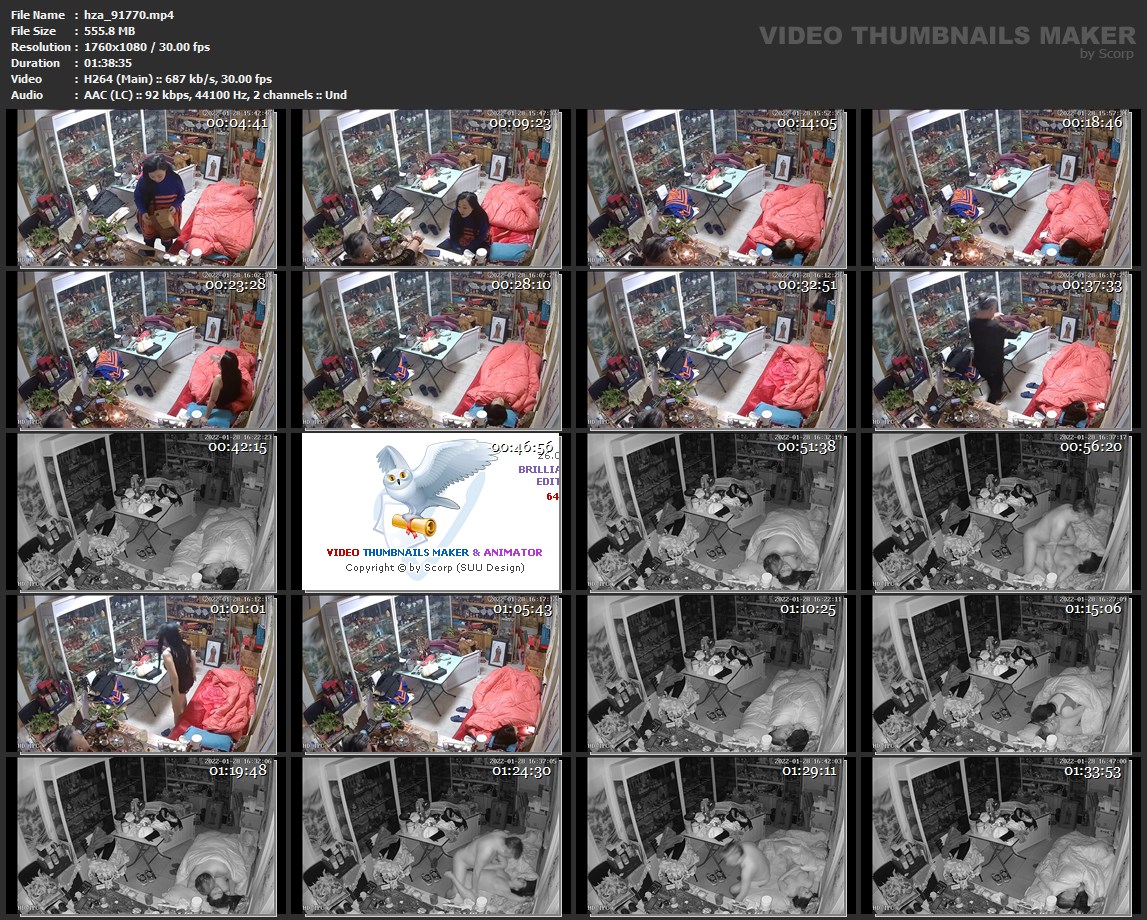Open the thumbnail stamped 00:18:46
This screenshot has height=920, width=1147.
(1001, 186)
